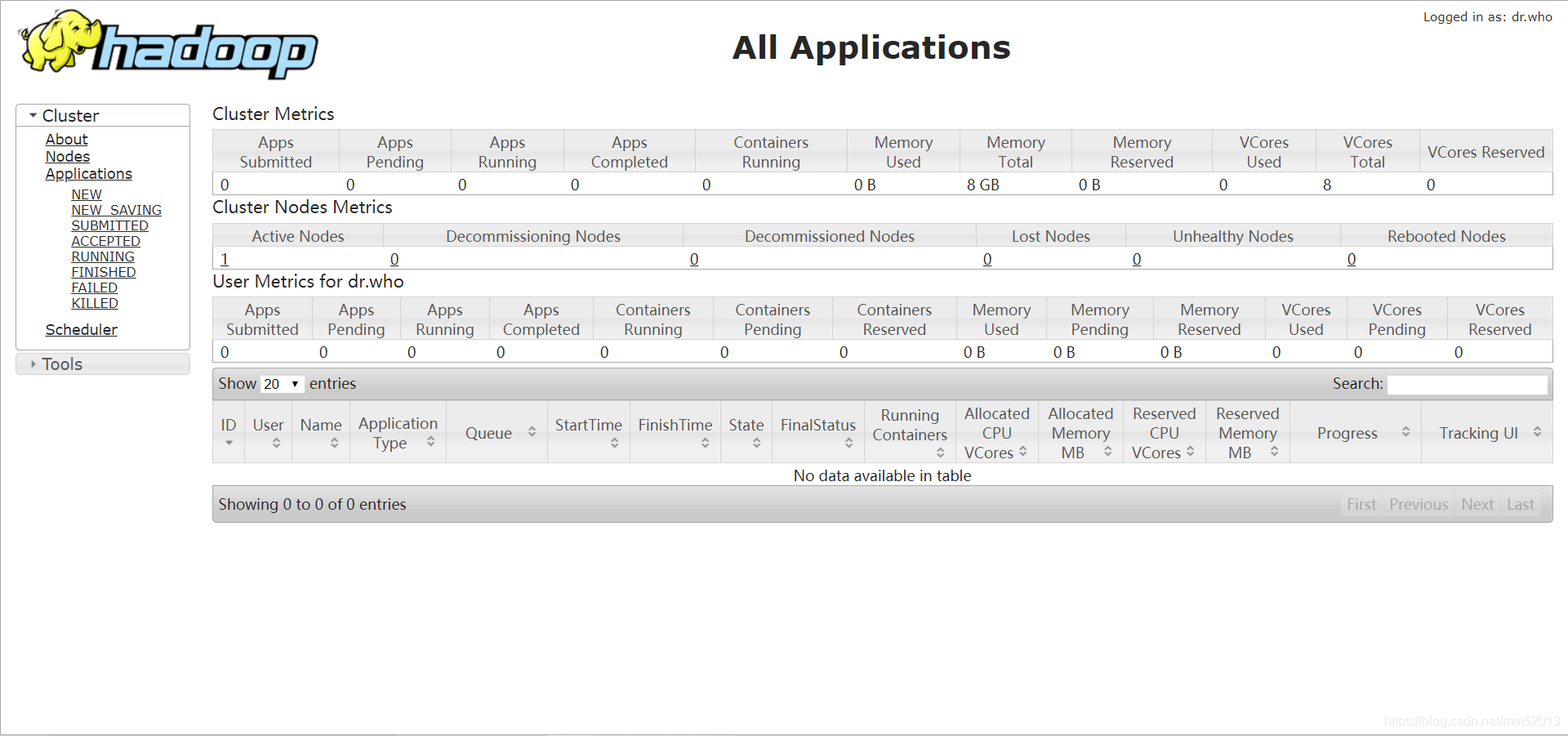Image resolution: width=1568 pixels, height=736 pixels.
Task: Sort table by FinalStatus column
Action: (x=818, y=432)
